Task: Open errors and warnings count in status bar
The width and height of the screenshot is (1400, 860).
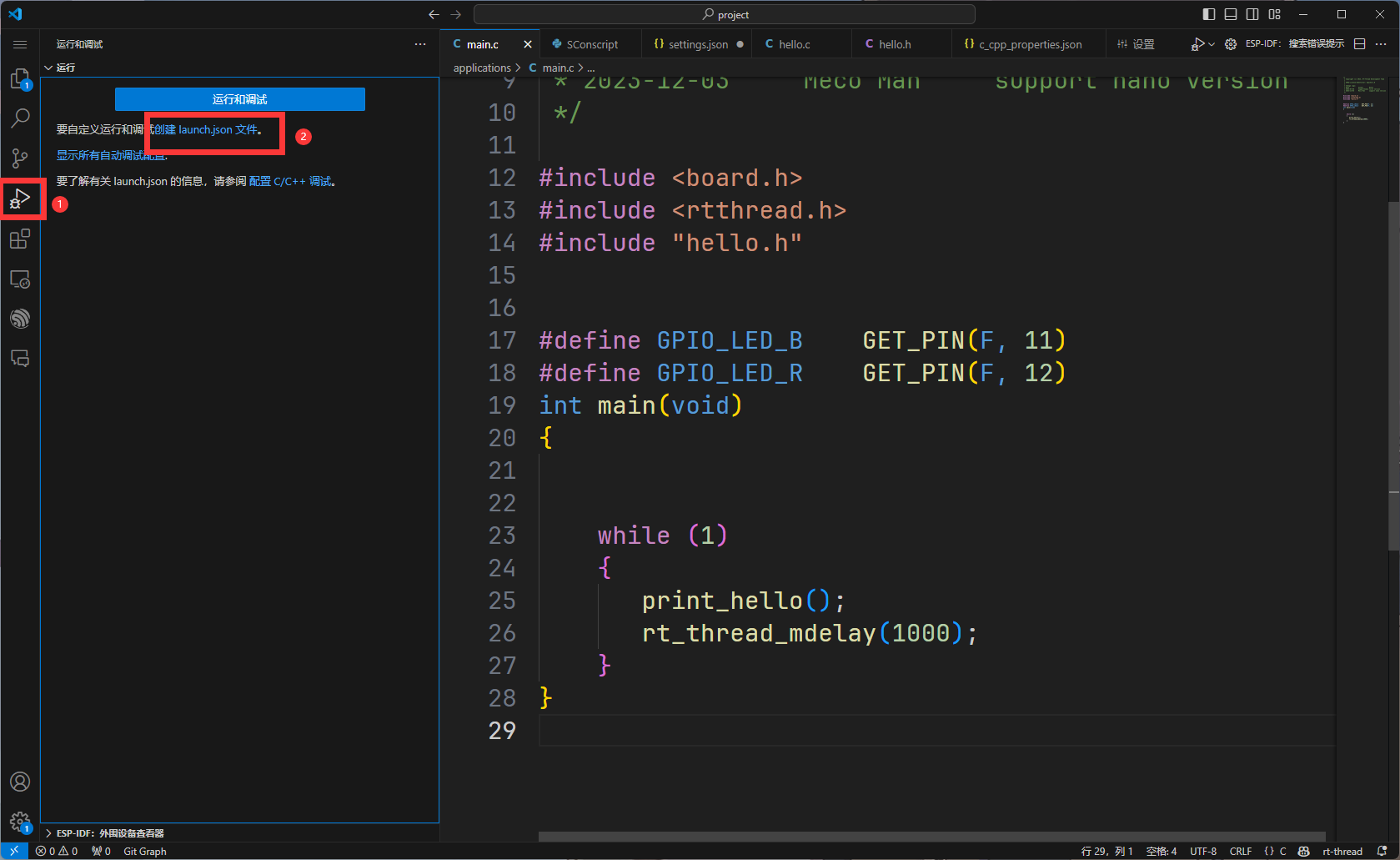Action: [x=57, y=851]
